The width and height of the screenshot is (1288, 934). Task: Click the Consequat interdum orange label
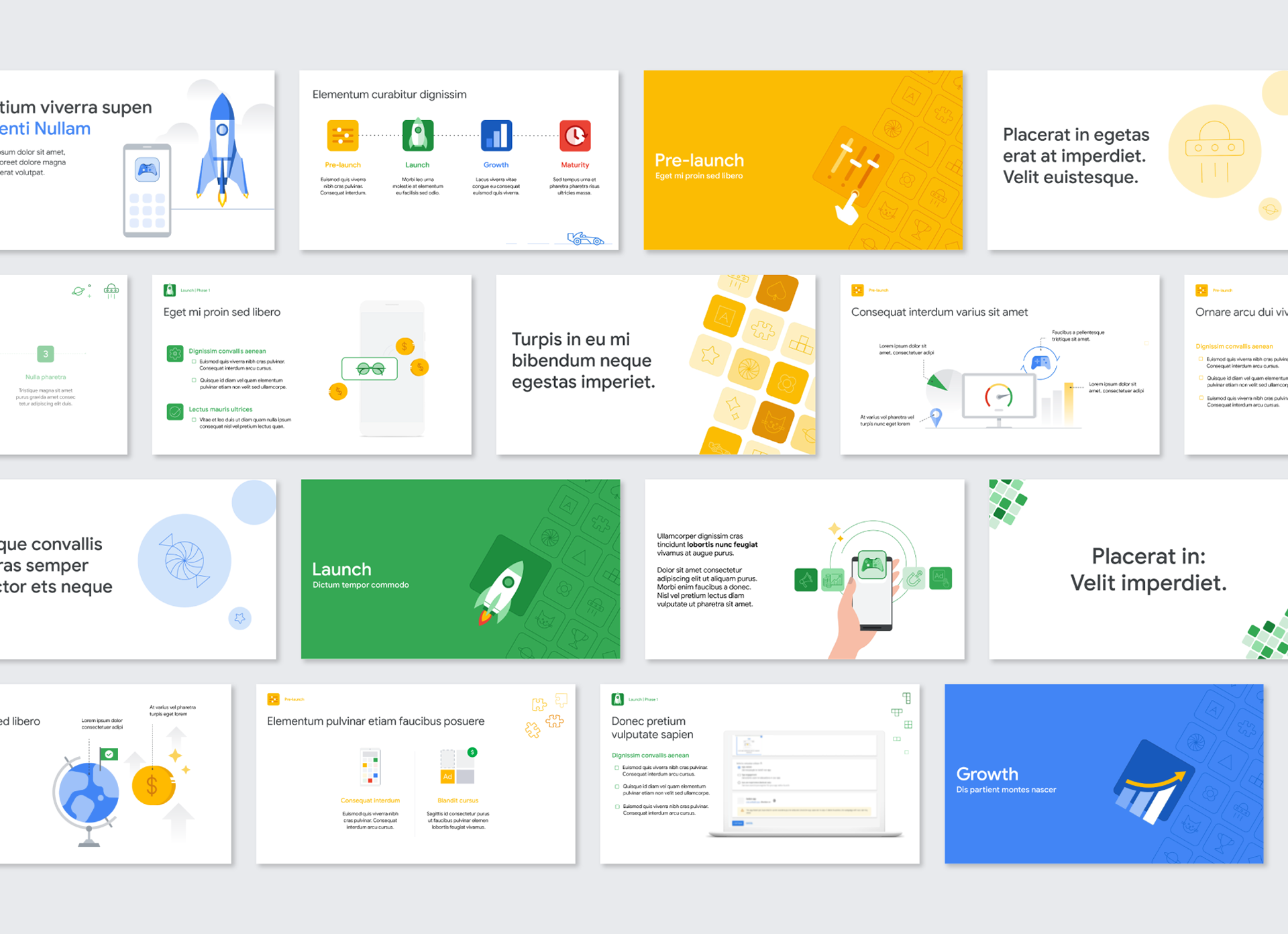point(370,800)
